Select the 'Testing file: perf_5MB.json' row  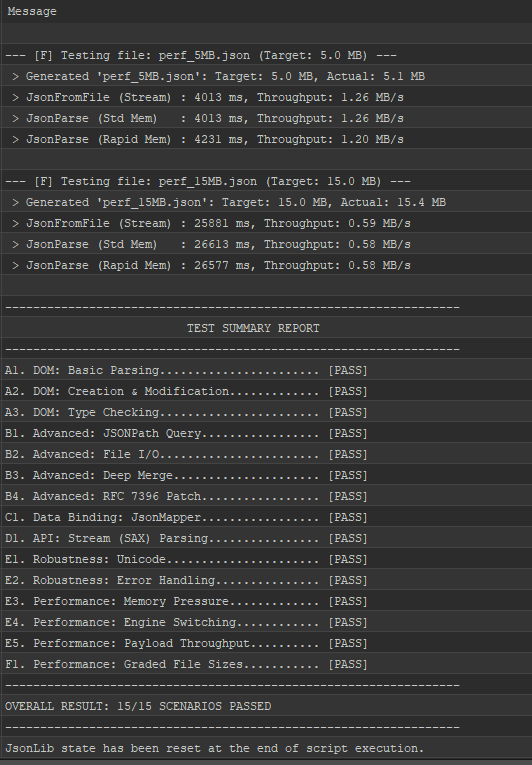click(266, 55)
